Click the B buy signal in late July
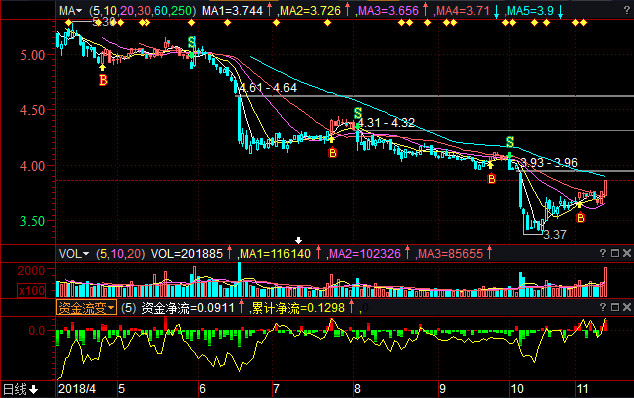The height and width of the screenshot is (398, 634). (x=332, y=153)
